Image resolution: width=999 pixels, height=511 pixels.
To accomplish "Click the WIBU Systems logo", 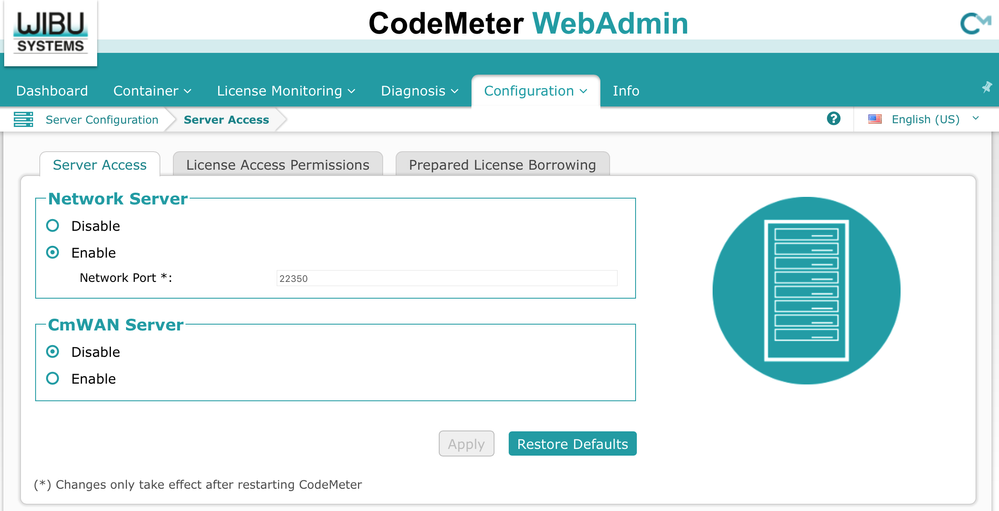I will point(50,32).
